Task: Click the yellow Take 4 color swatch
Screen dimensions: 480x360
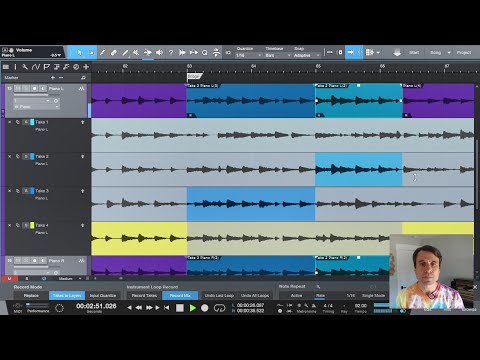Action: click(x=32, y=226)
